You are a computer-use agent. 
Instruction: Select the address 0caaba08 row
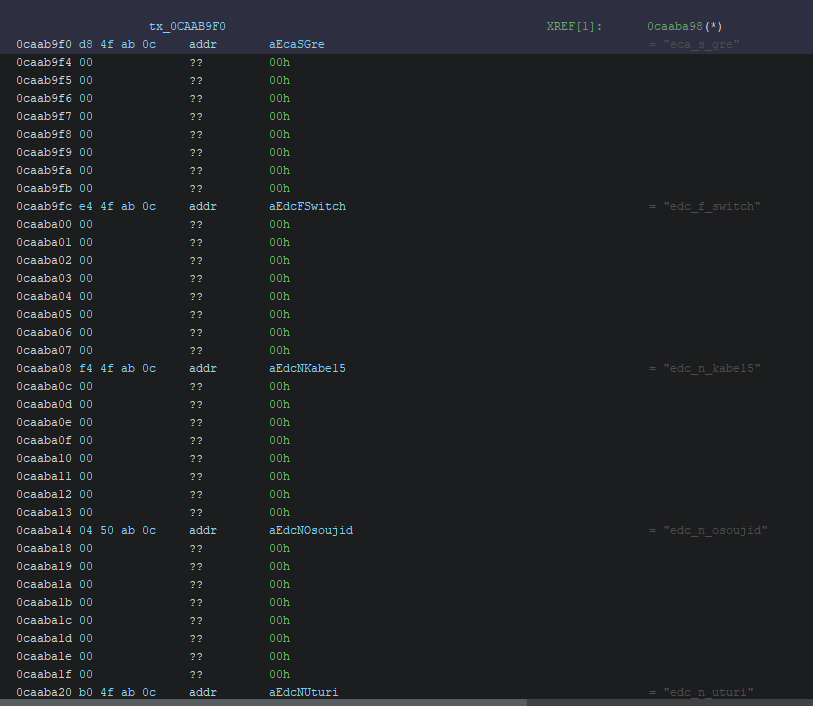[x=44, y=368]
